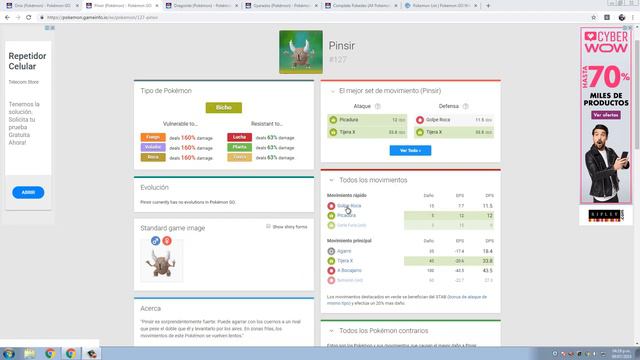Open Picadura link in Movimiento rápido

tap(347, 216)
